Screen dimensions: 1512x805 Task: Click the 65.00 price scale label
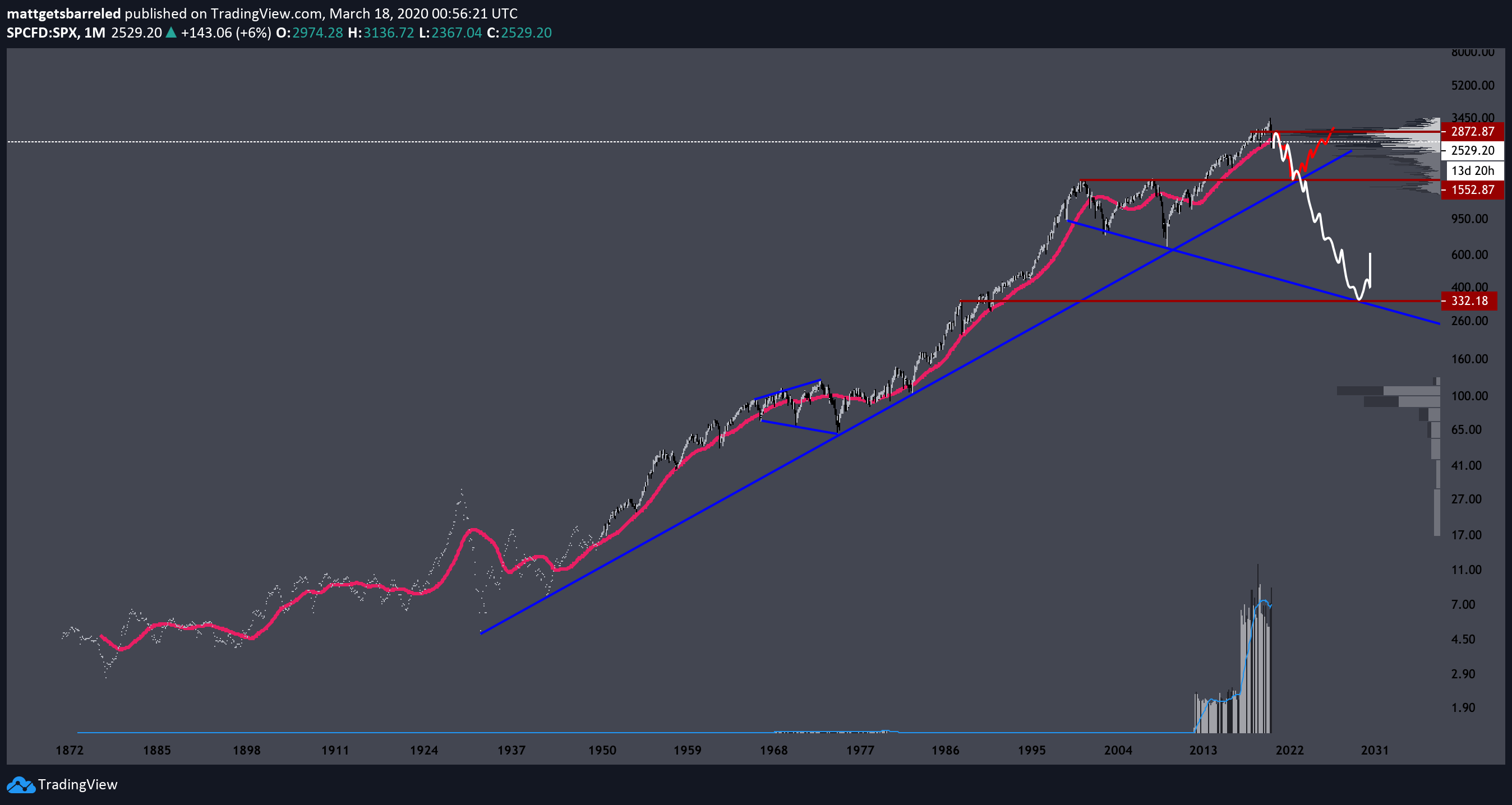(1466, 429)
